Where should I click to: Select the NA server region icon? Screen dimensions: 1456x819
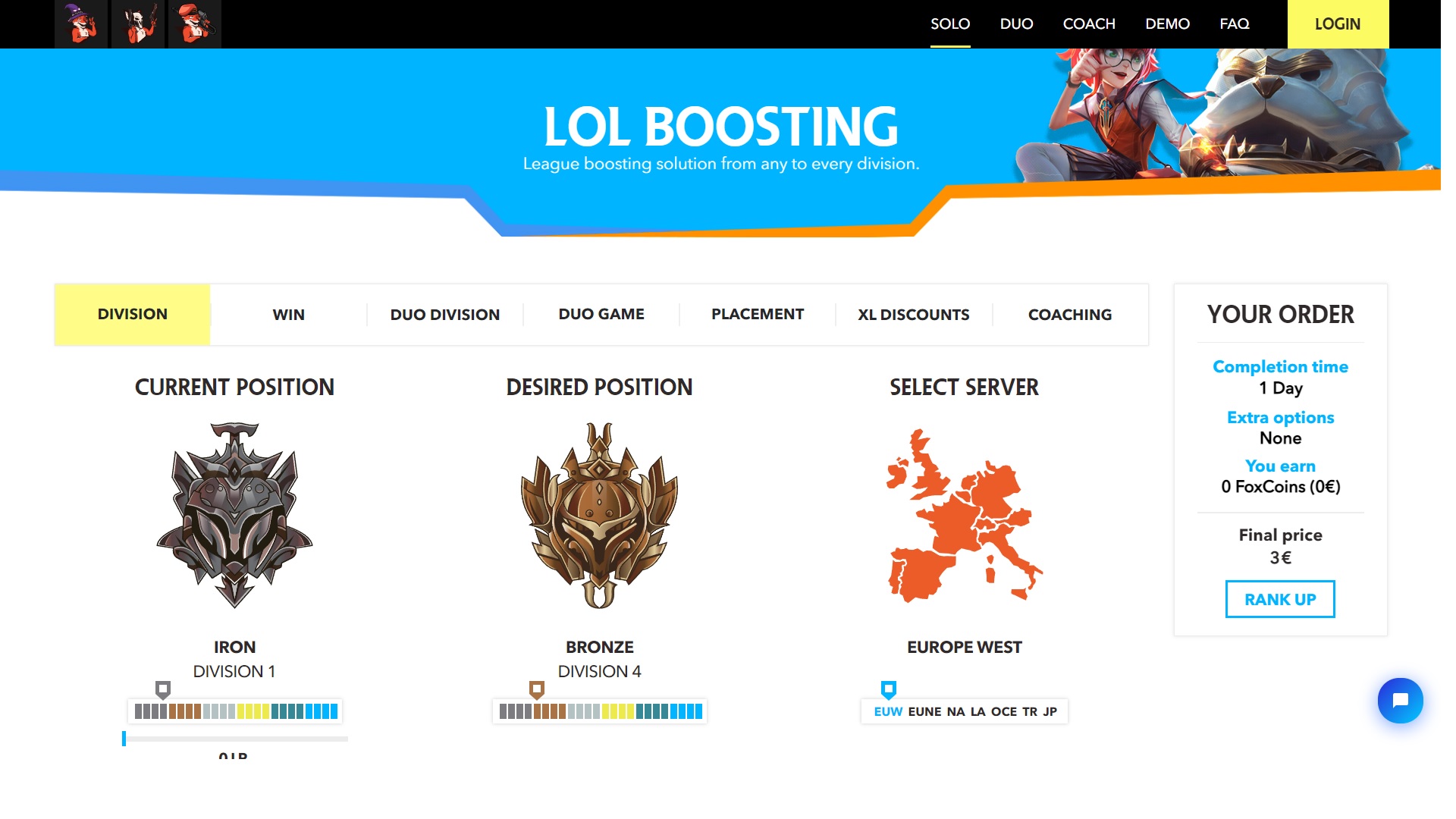(x=954, y=711)
